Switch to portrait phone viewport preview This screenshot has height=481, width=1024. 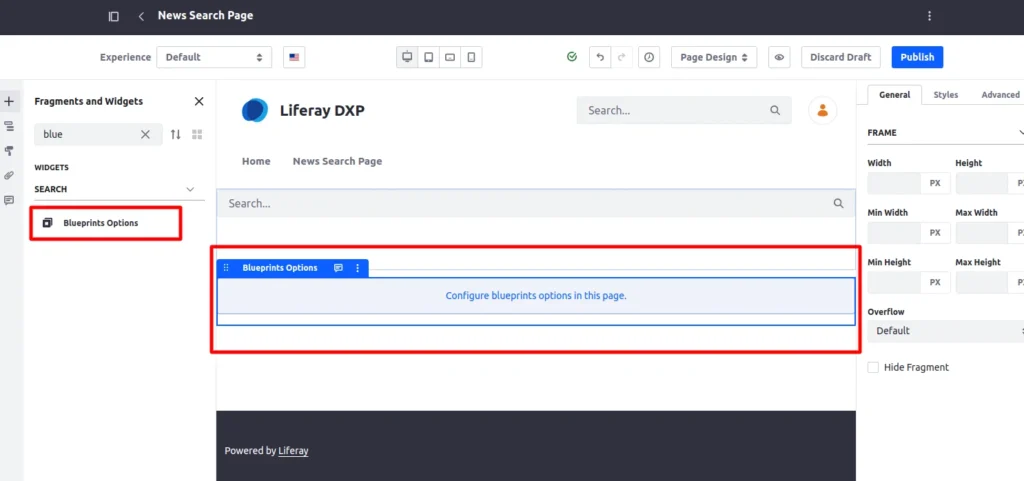point(471,57)
